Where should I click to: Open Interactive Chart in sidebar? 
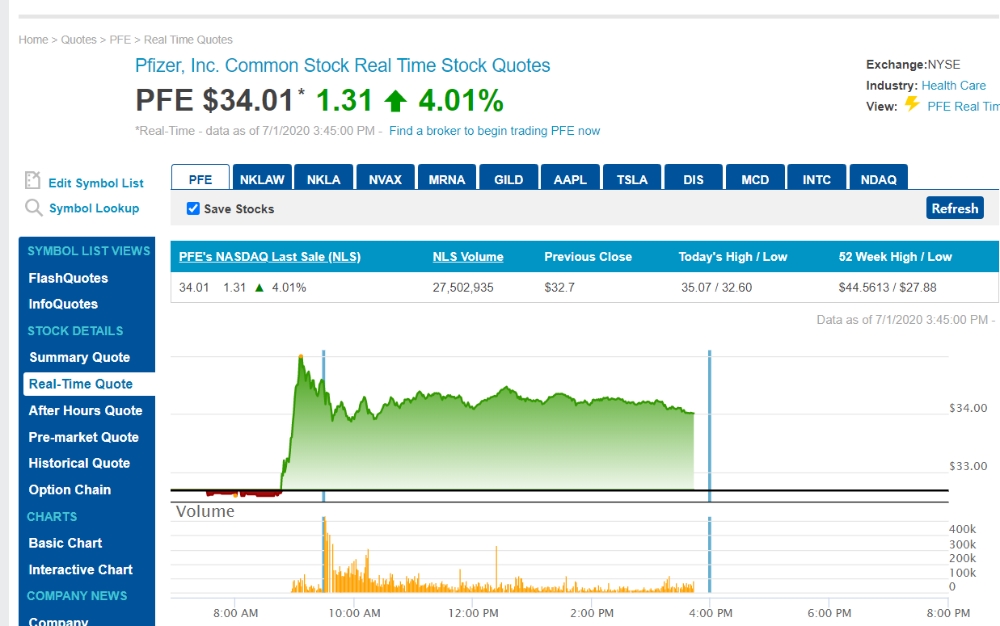(80, 569)
